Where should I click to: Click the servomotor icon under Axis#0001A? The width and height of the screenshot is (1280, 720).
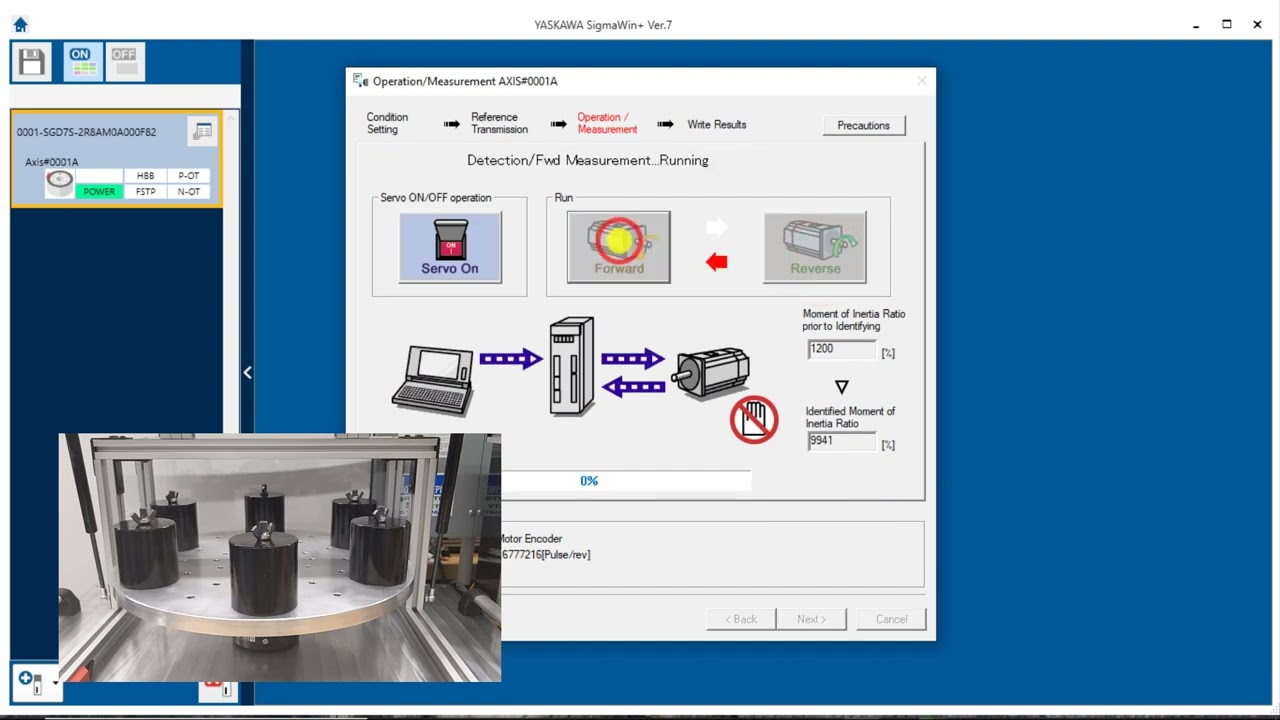pos(59,182)
